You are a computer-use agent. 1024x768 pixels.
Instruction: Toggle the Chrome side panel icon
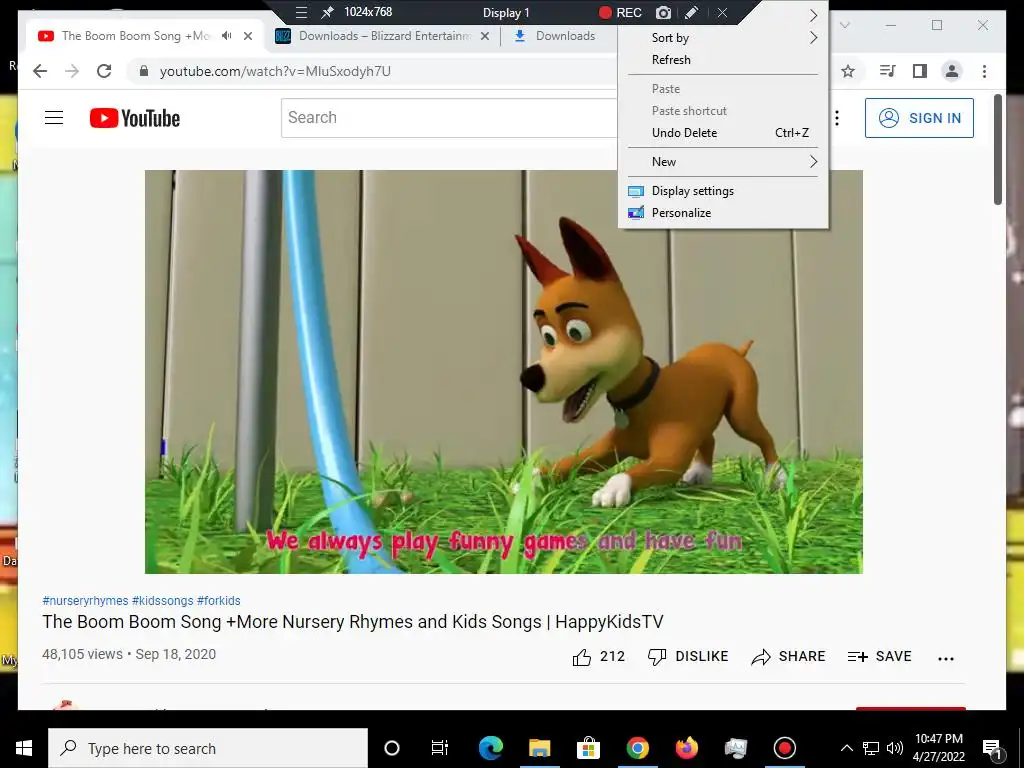920,71
